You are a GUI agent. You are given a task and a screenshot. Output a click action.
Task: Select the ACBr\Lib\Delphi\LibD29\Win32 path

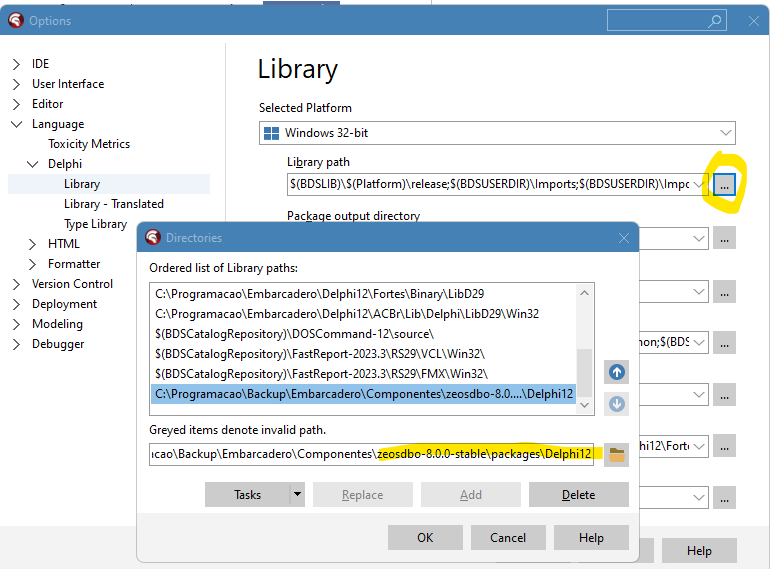coord(363,314)
